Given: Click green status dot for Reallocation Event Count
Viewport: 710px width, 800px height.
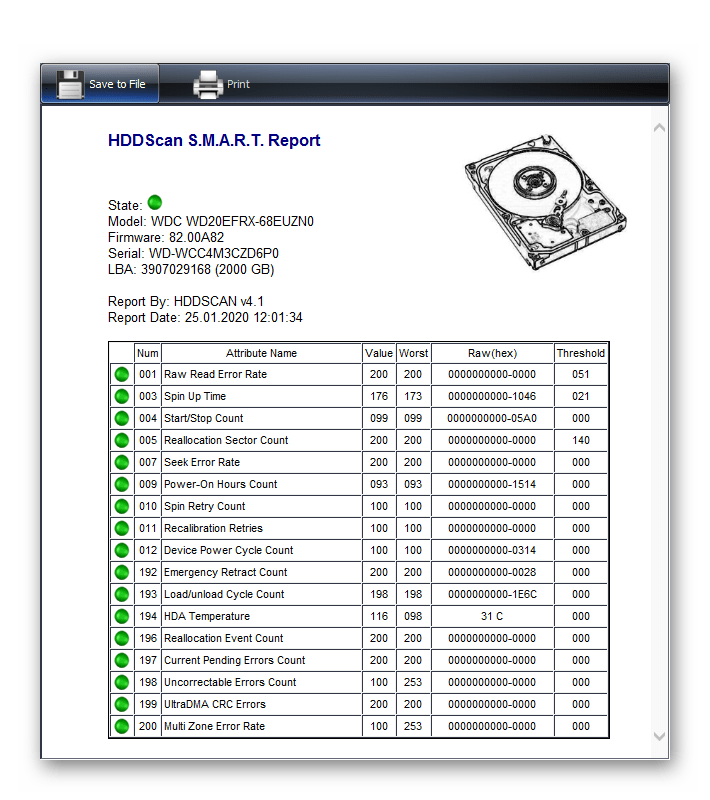Looking at the screenshot, I should pos(122,638).
